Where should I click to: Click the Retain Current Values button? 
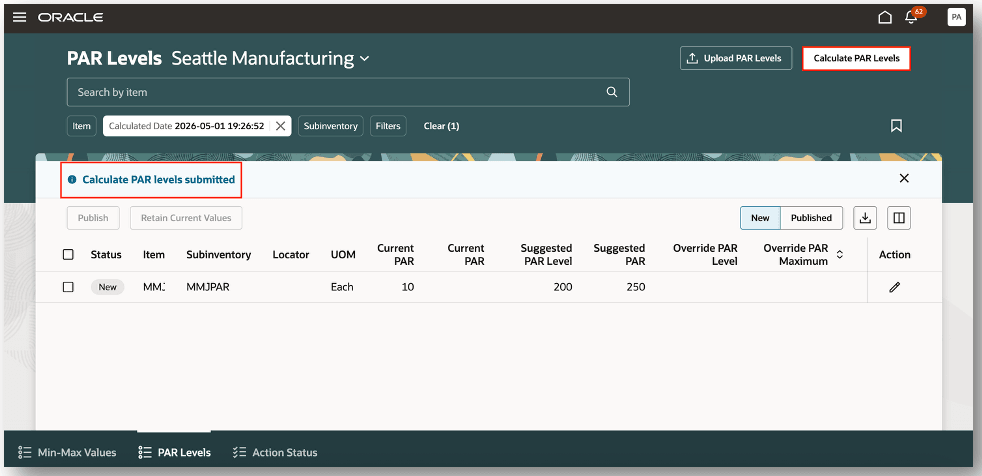tap(186, 218)
